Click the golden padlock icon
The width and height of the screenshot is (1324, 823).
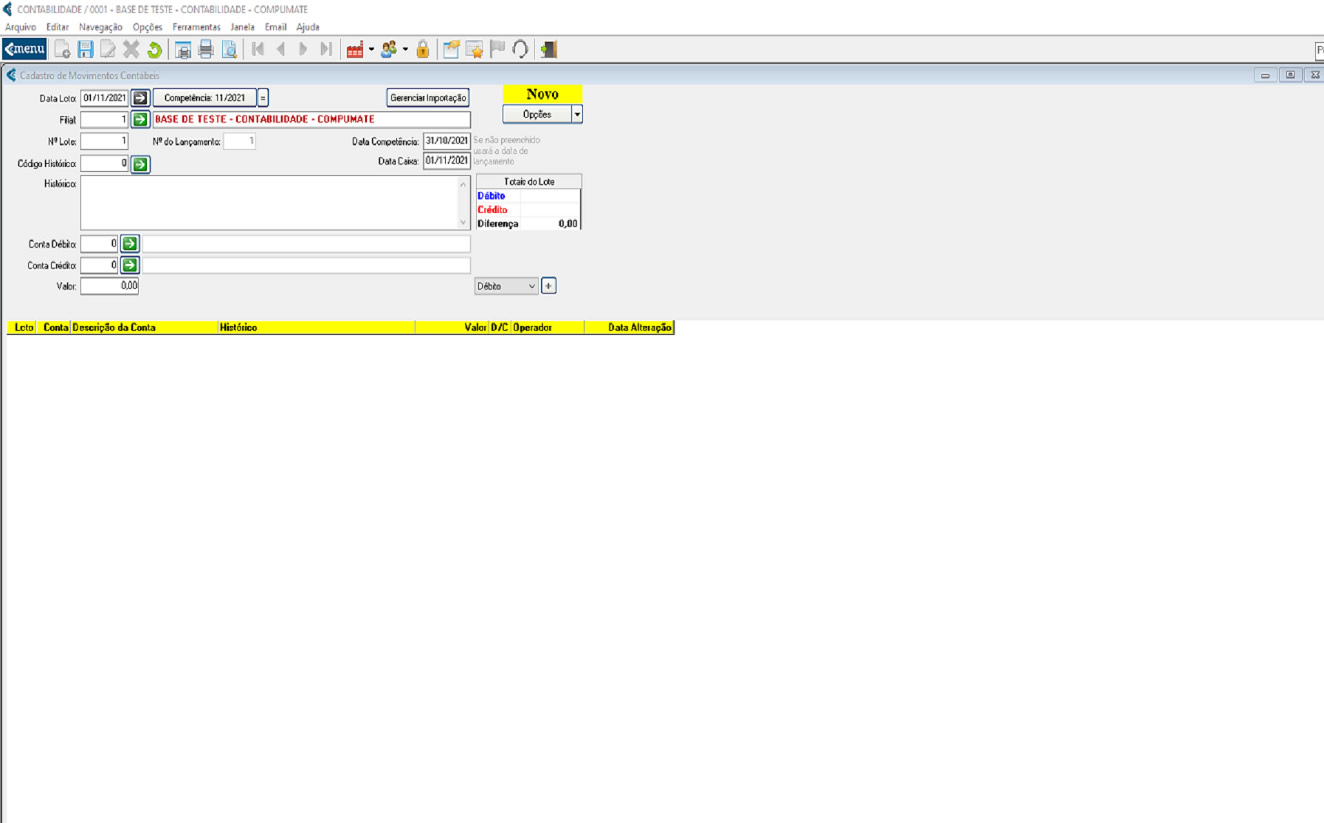pos(423,49)
